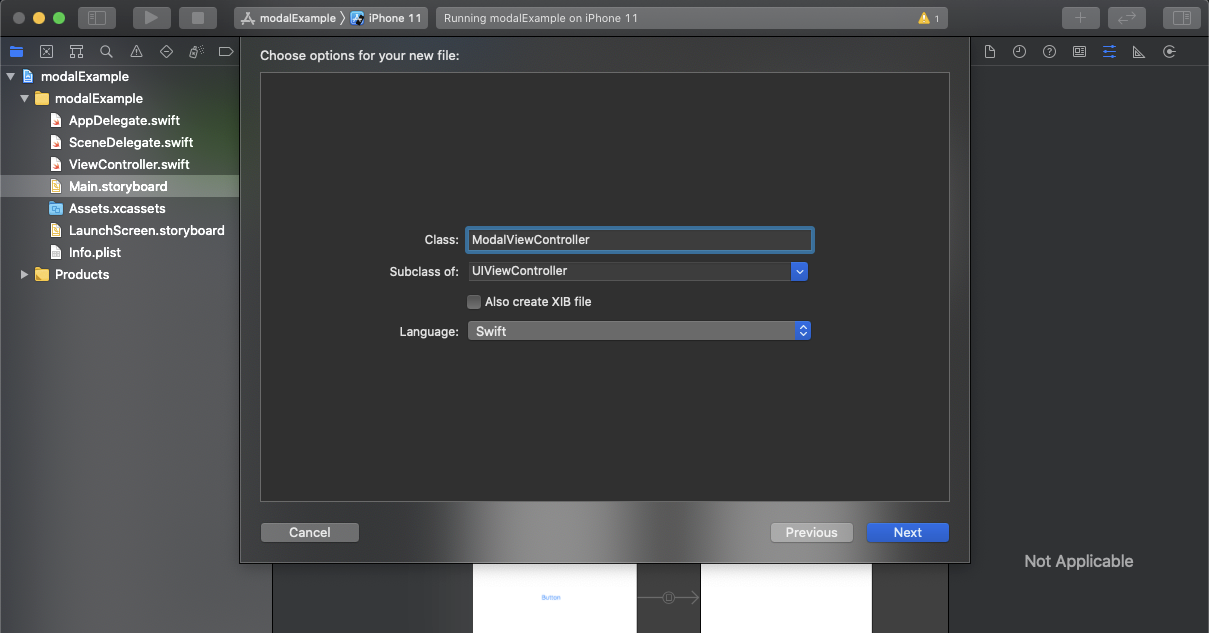Select Main.storyboard in navigator
This screenshot has height=633, width=1209.
119,186
